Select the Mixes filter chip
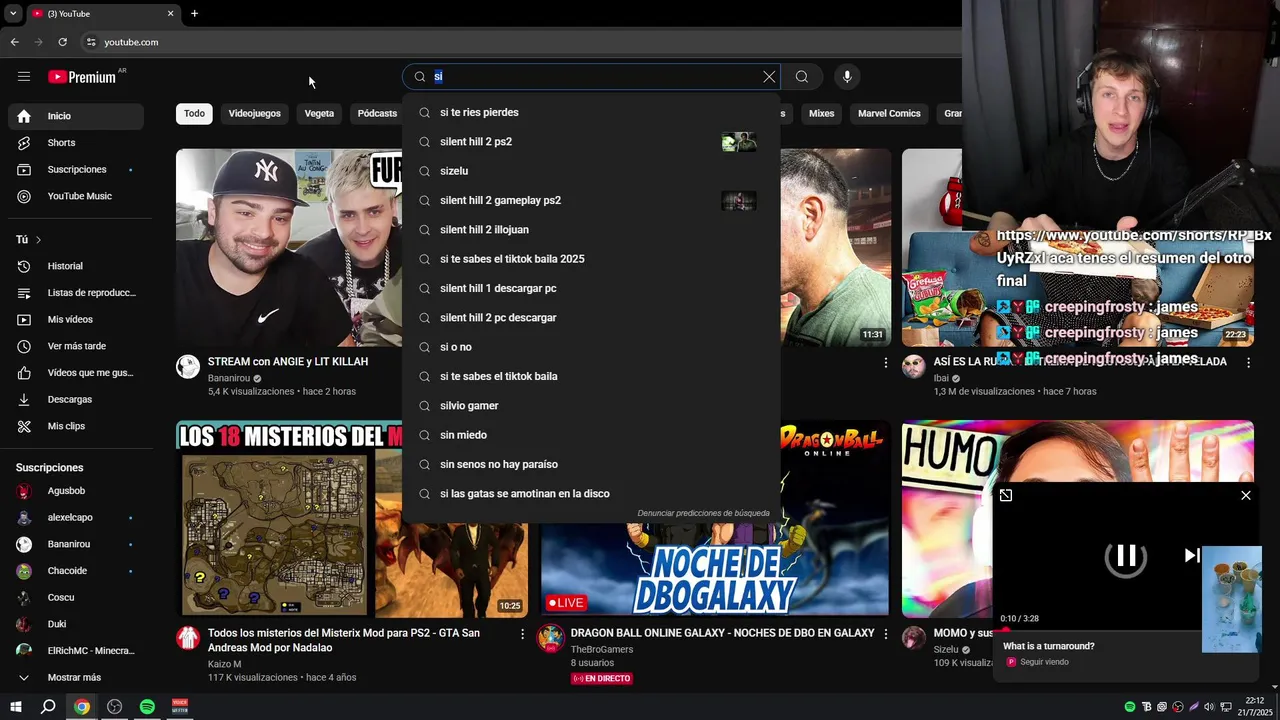 click(821, 113)
